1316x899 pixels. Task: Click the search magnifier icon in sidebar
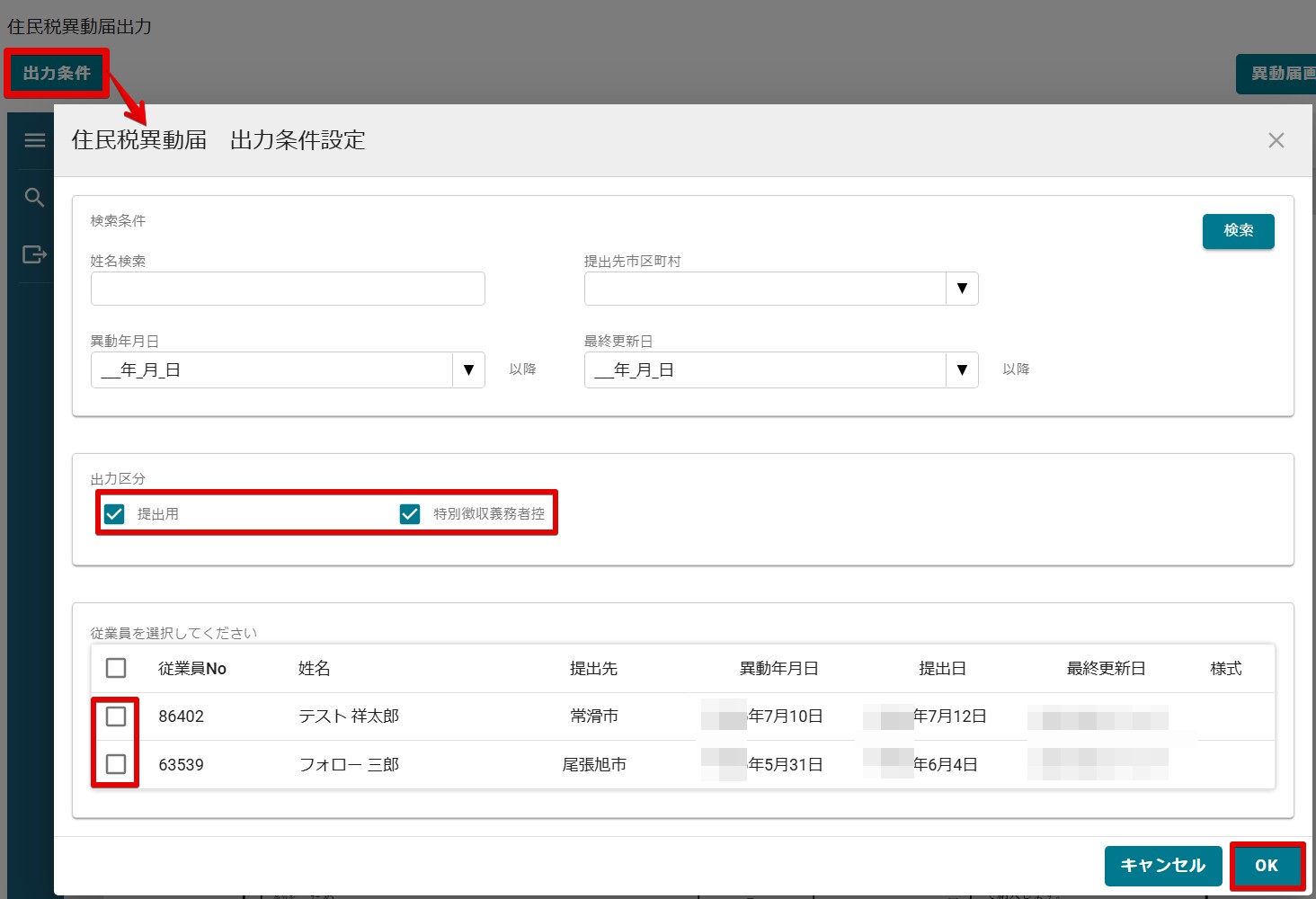click(x=34, y=198)
